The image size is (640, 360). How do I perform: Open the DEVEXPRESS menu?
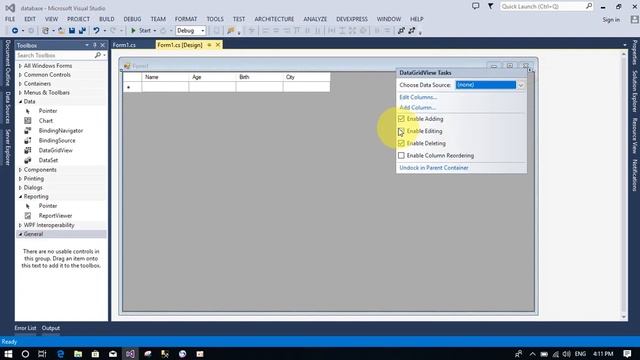352,19
